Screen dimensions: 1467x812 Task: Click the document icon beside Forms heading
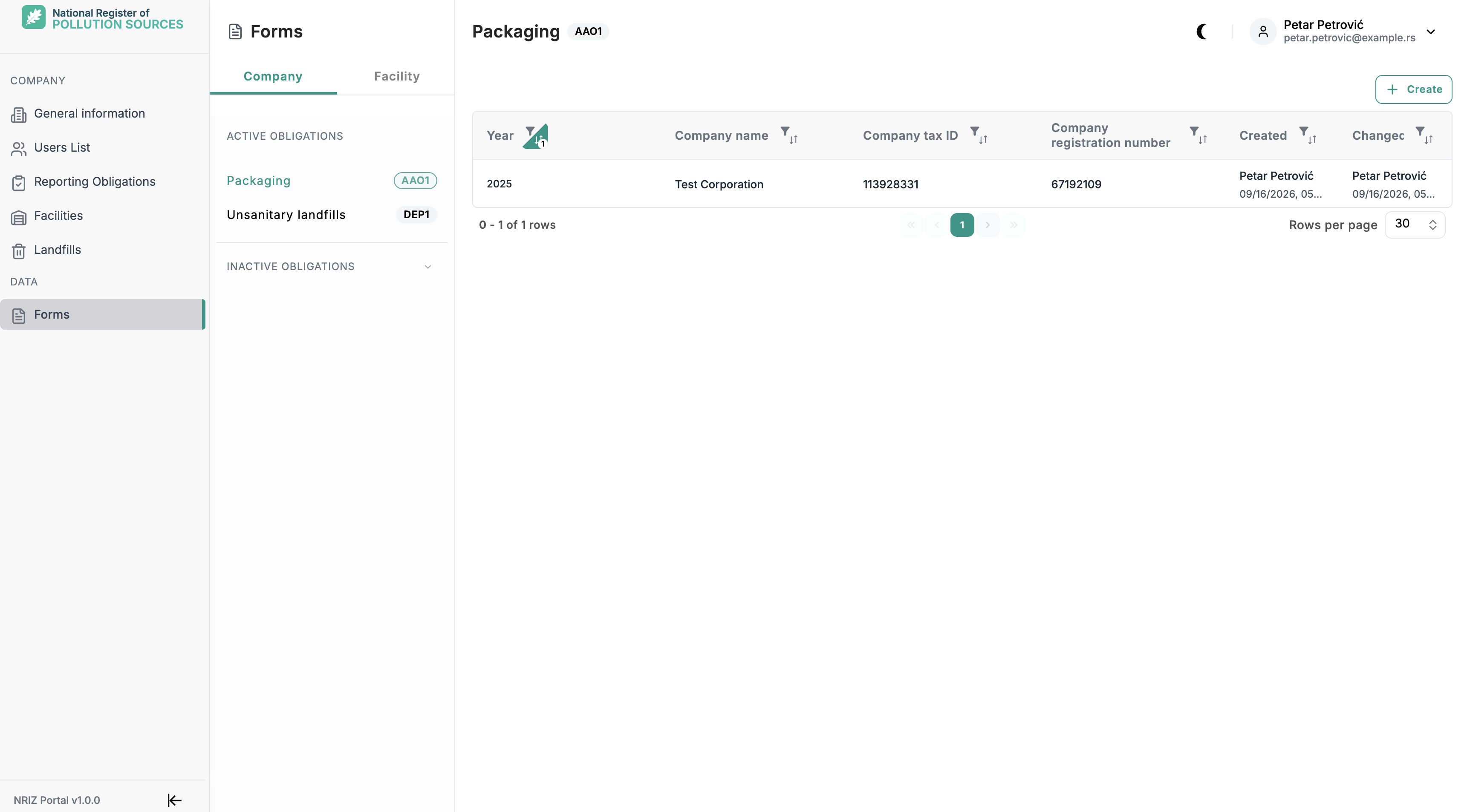pos(235,32)
